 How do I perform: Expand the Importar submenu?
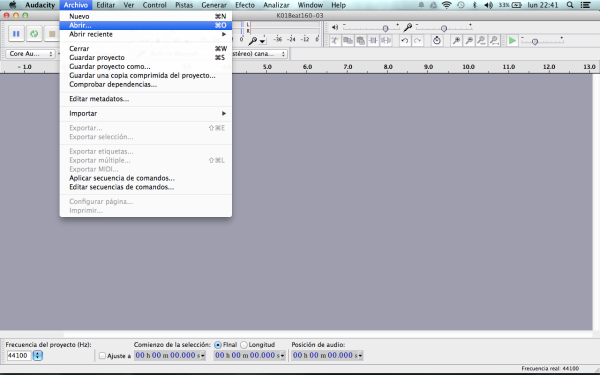(x=146, y=113)
